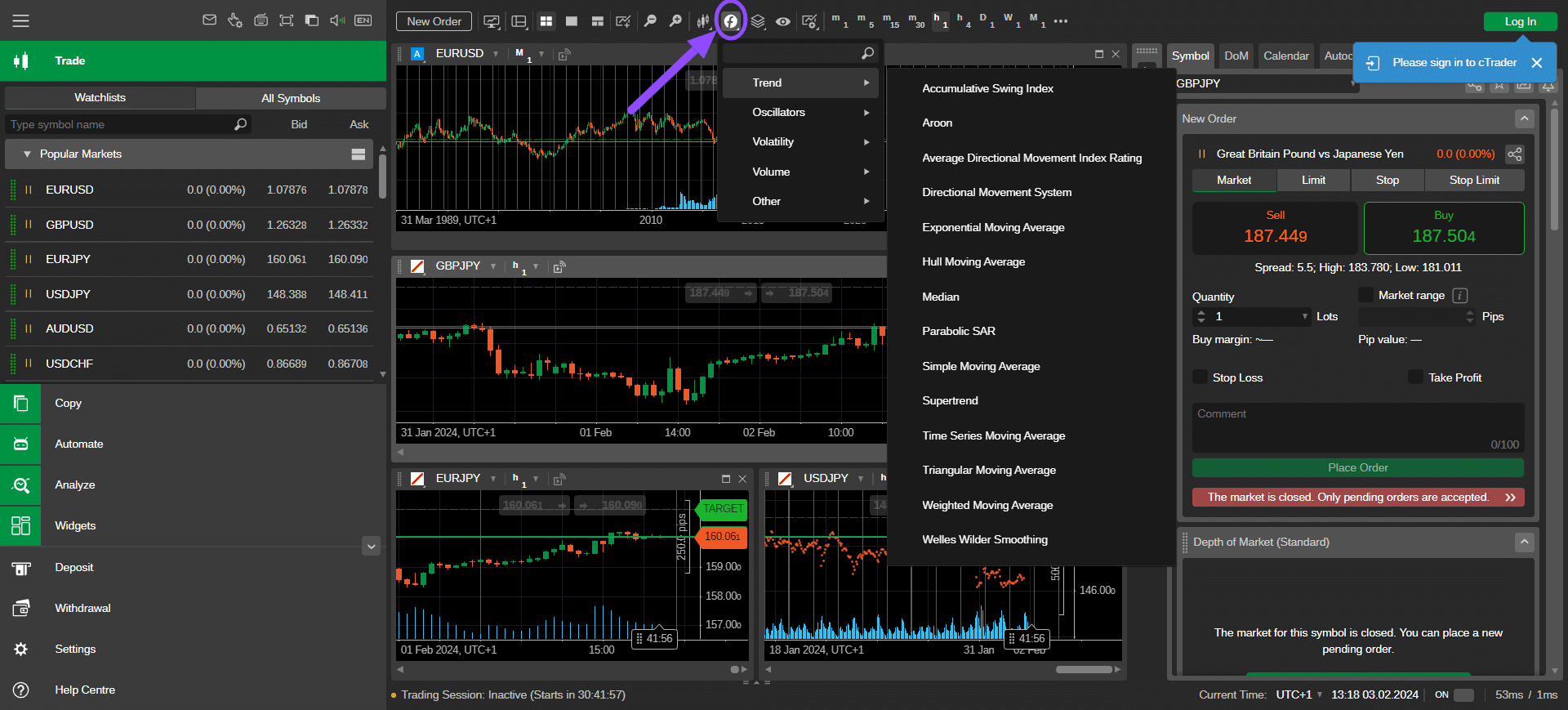Collapse the New Order panel
Viewport: 1568px width, 710px height.
[1524, 119]
